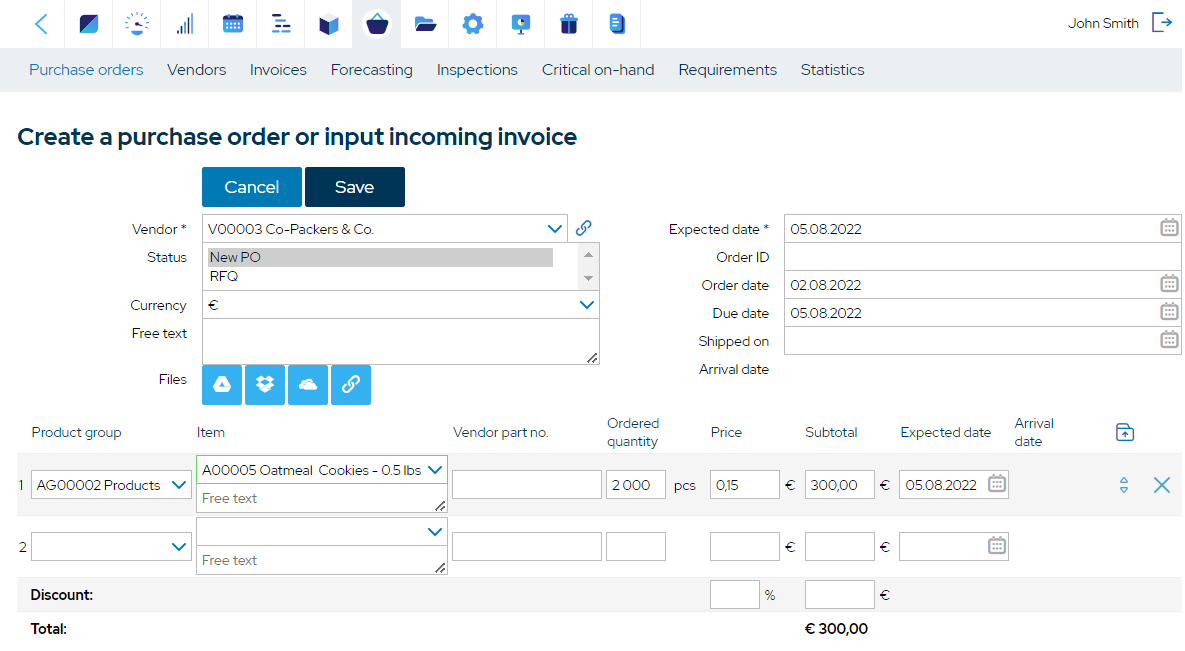Open the dashboard gauge icon in top bar

[137, 24]
